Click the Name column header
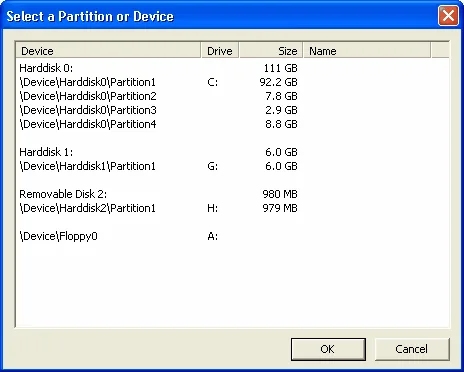Image resolution: width=464 pixels, height=372 pixels. (367, 51)
